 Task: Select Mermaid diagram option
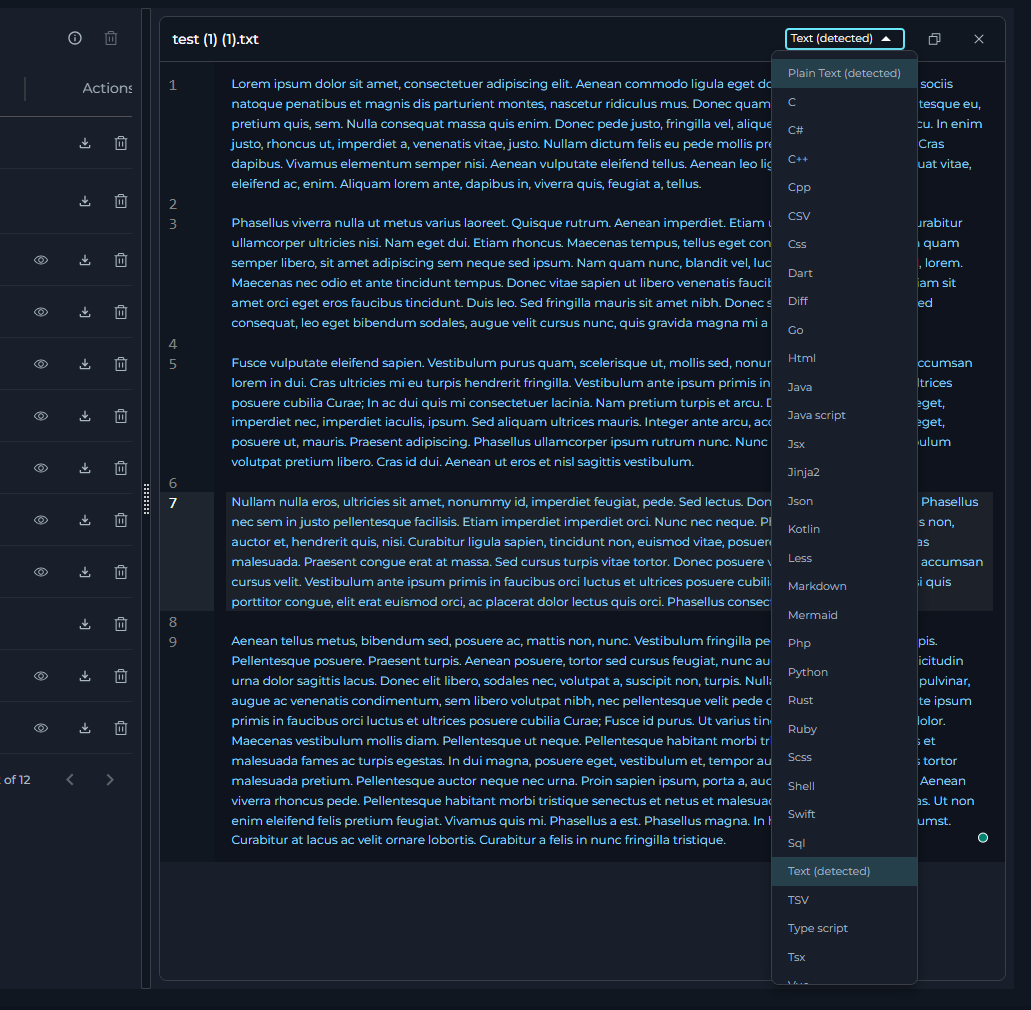coord(844,615)
